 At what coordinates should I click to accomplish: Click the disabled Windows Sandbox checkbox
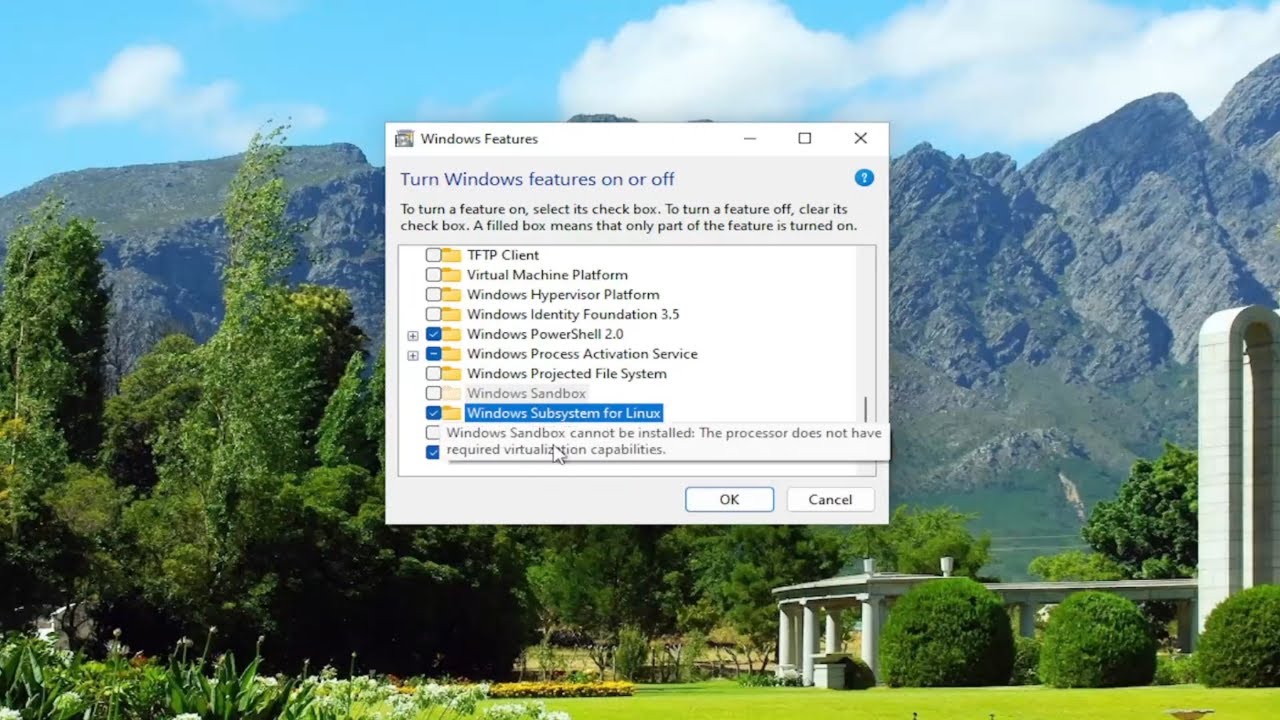(x=433, y=394)
